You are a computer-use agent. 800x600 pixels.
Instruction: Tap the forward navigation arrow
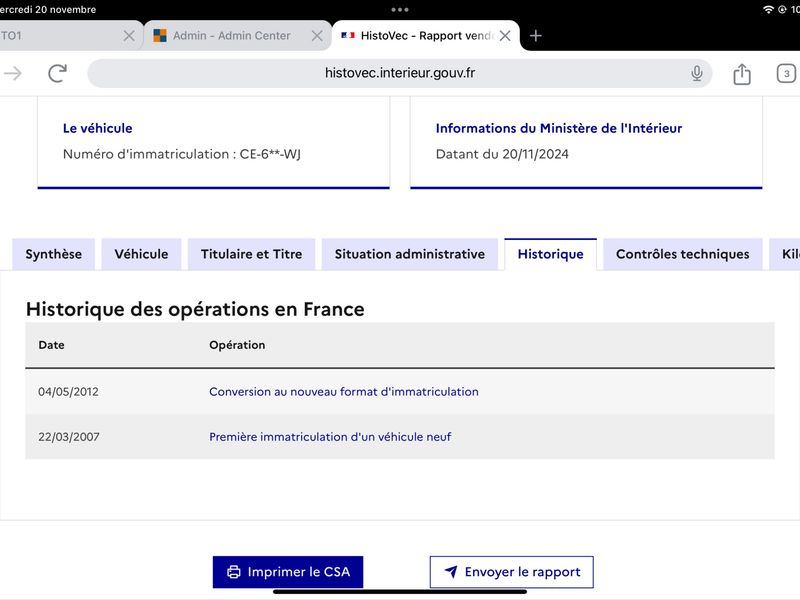13,73
